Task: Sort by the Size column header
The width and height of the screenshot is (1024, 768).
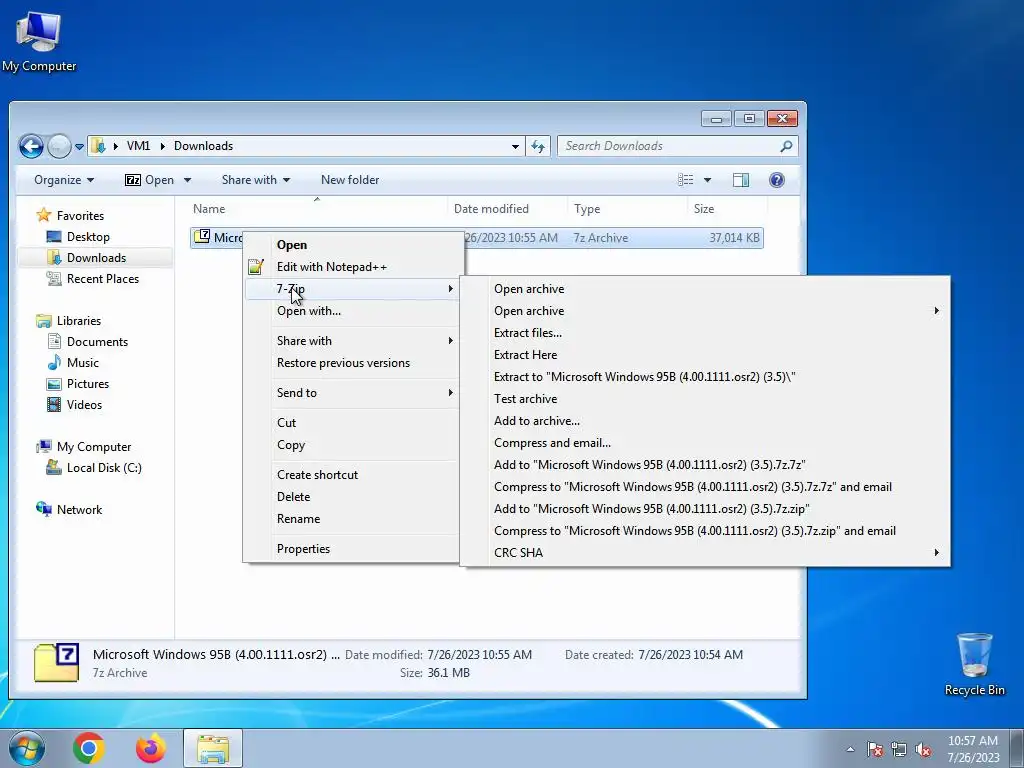Action: coord(727,209)
